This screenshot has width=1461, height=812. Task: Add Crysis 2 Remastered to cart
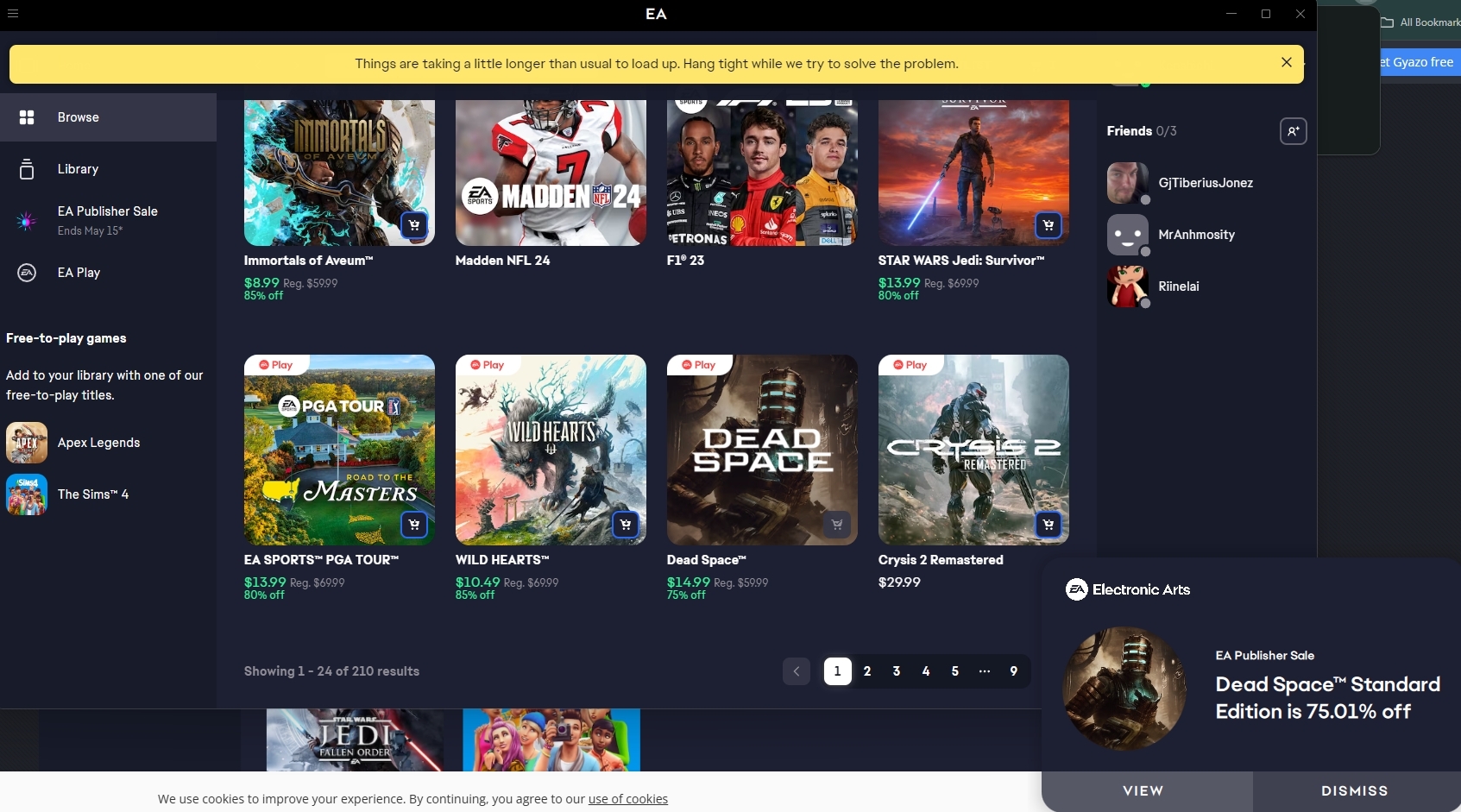coord(1049,525)
